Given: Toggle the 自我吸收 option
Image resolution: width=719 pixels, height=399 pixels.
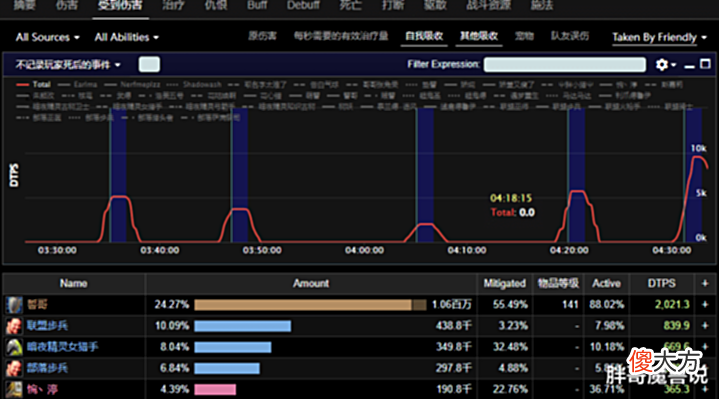Looking at the screenshot, I should point(424,36).
